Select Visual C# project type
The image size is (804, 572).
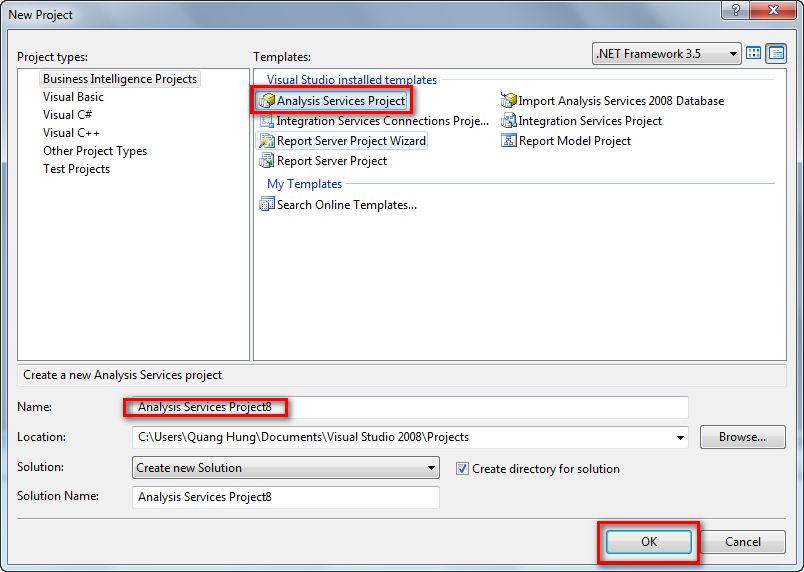[68, 115]
